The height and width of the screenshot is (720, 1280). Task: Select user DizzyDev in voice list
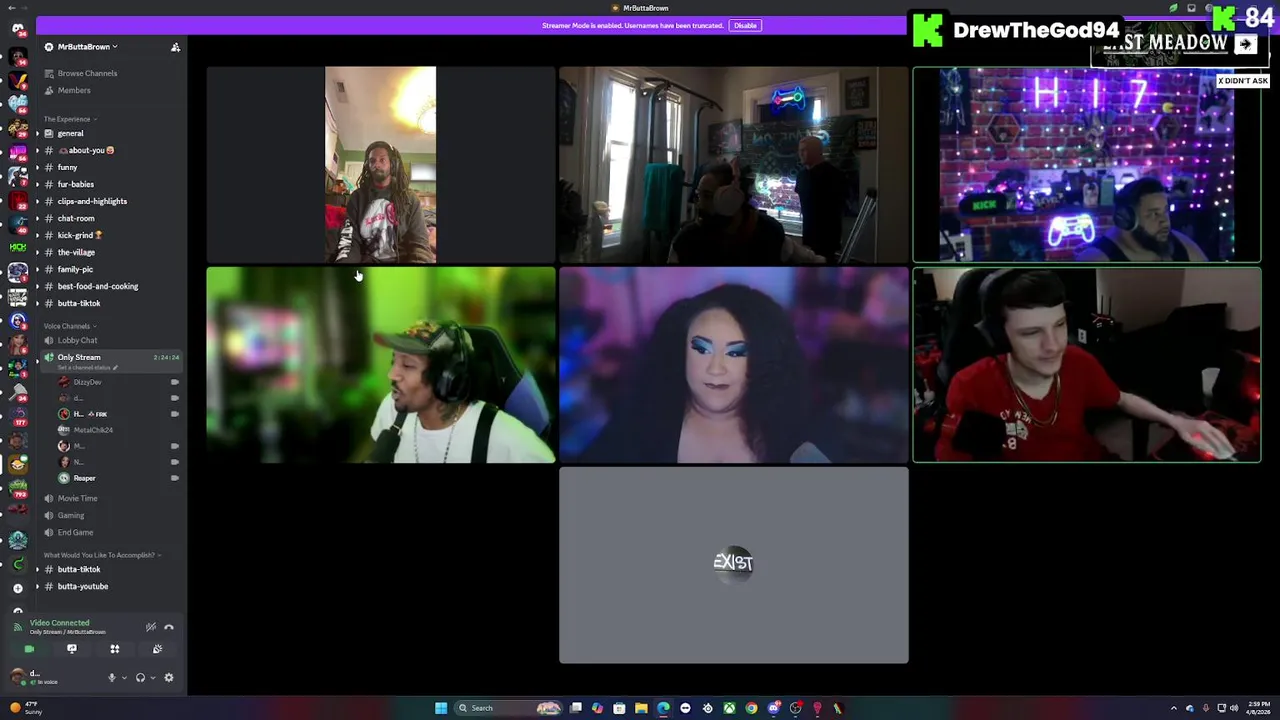click(87, 382)
